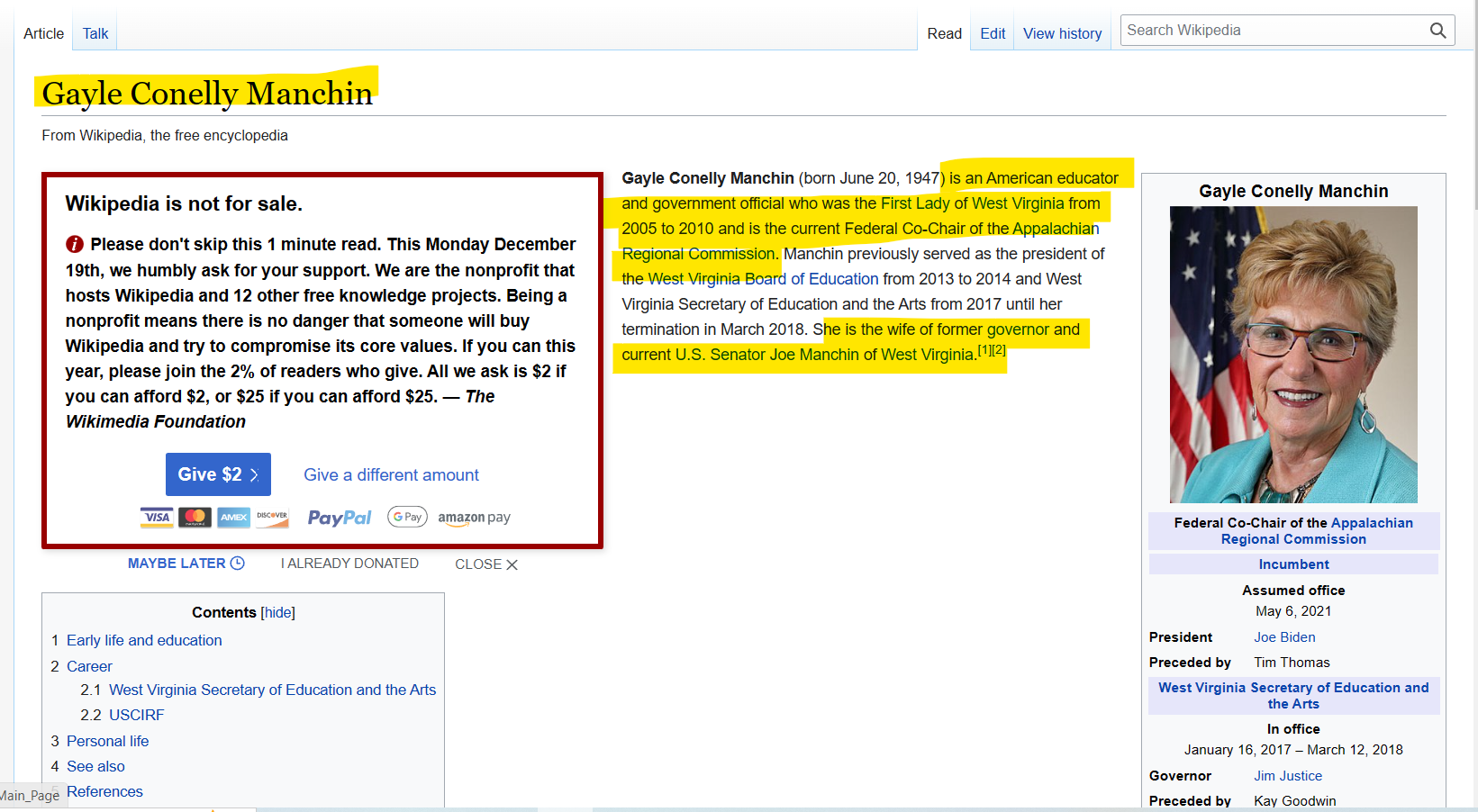Click the 'May 6, 2021' assumed office date
1478x812 pixels.
click(x=1293, y=611)
